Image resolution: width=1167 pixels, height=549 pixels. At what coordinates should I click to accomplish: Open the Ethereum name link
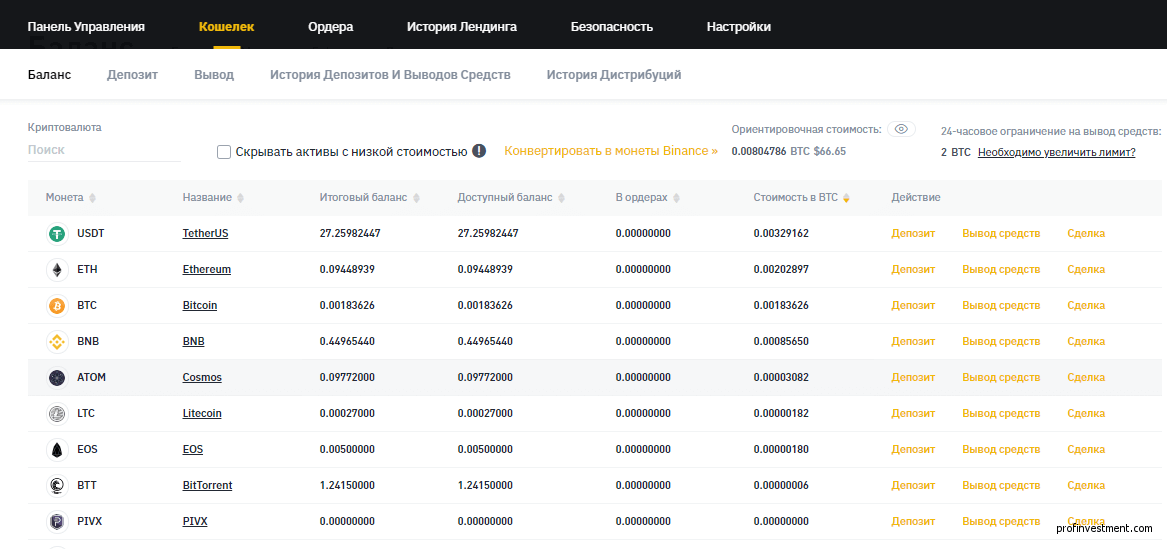click(207, 269)
